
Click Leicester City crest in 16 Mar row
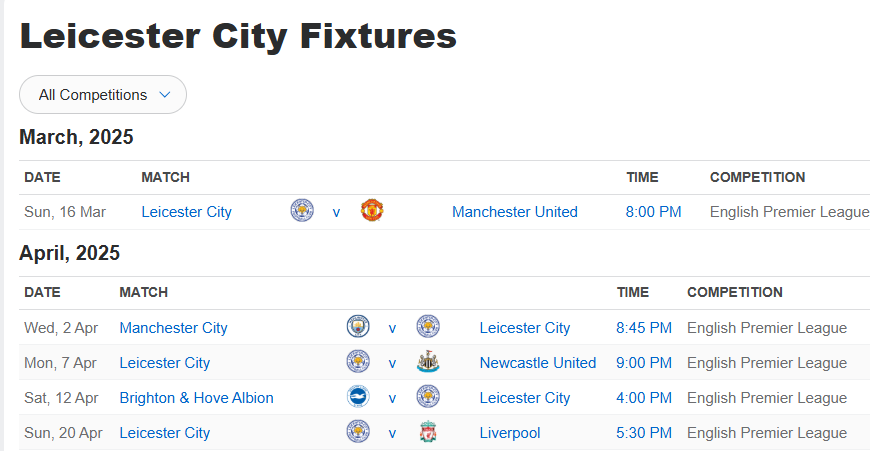[x=301, y=211]
